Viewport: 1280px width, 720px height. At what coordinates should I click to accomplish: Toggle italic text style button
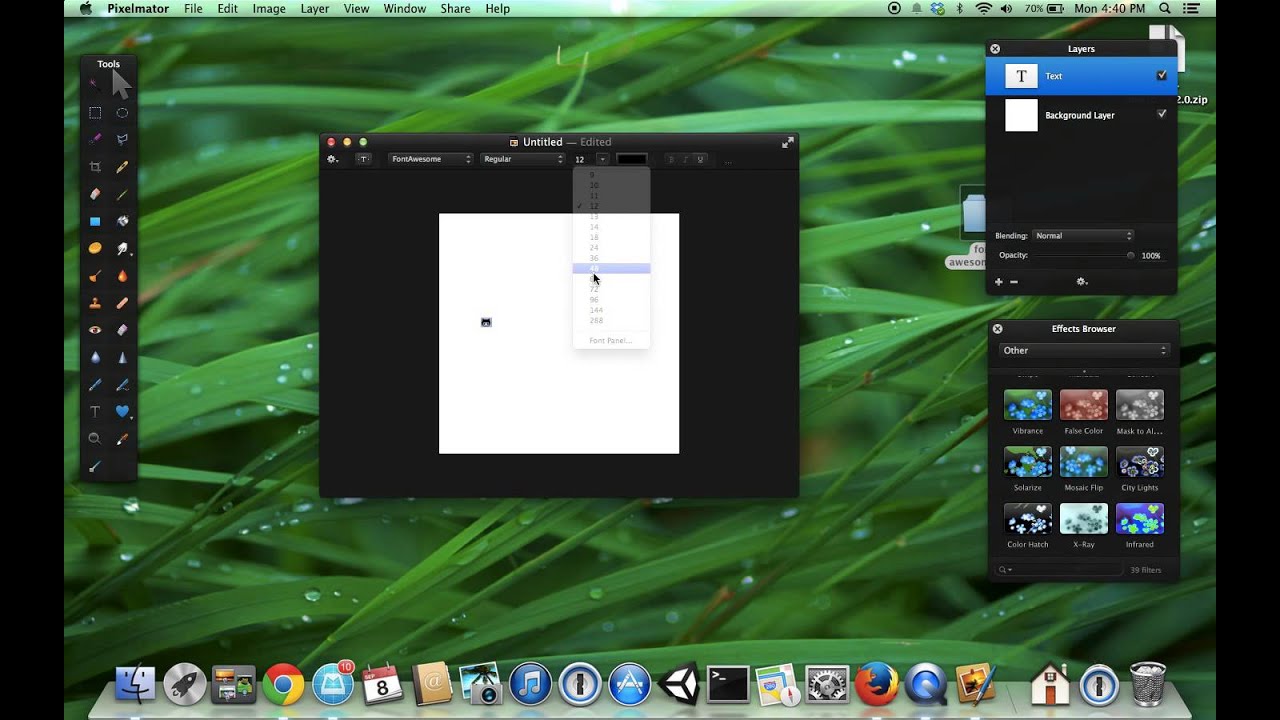(x=686, y=159)
